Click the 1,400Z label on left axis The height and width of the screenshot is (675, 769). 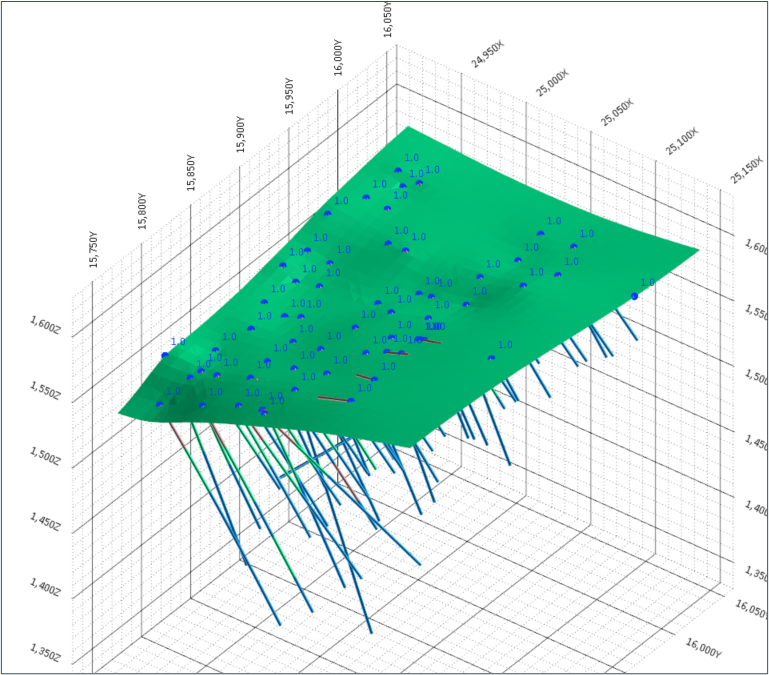(x=44, y=588)
